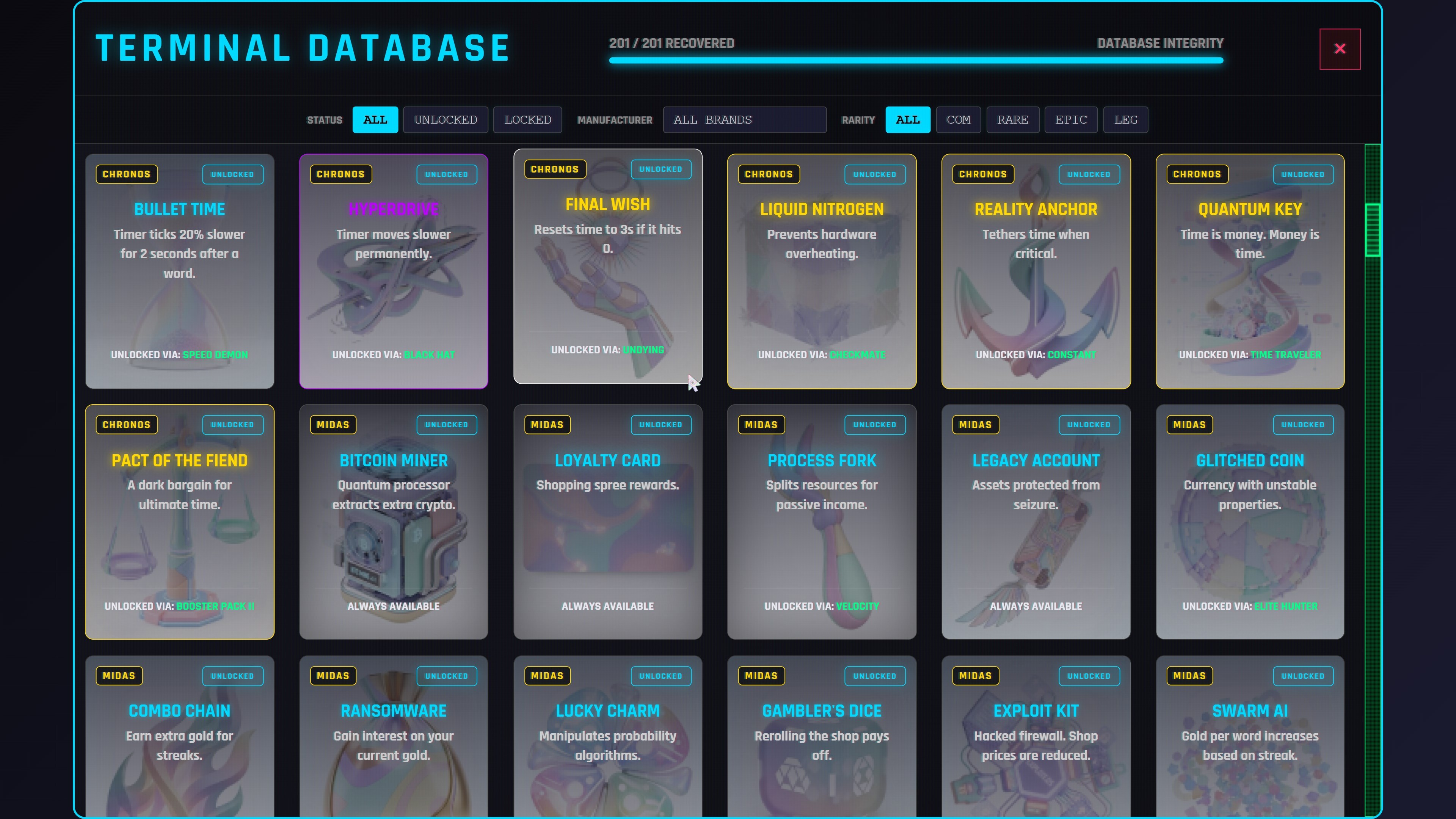The width and height of the screenshot is (1456, 819).
Task: Open the Combo Chain card
Action: (x=180, y=736)
